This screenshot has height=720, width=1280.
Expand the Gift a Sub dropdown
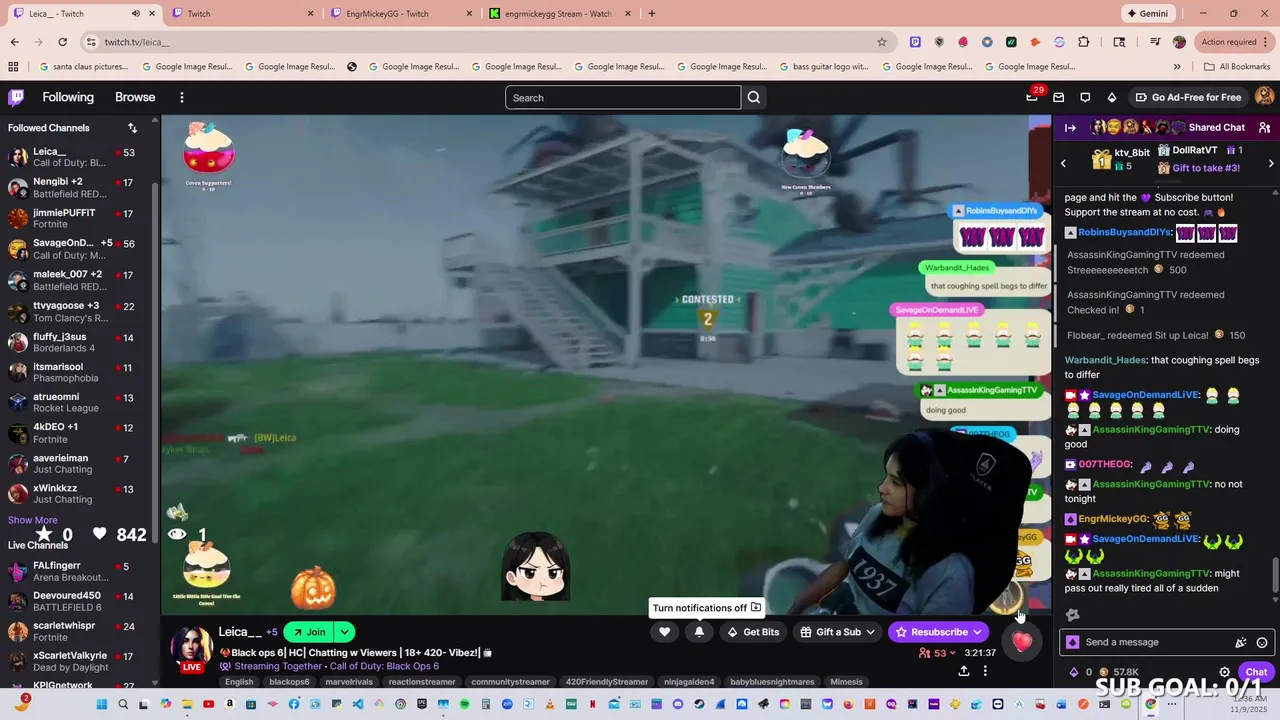coord(870,632)
